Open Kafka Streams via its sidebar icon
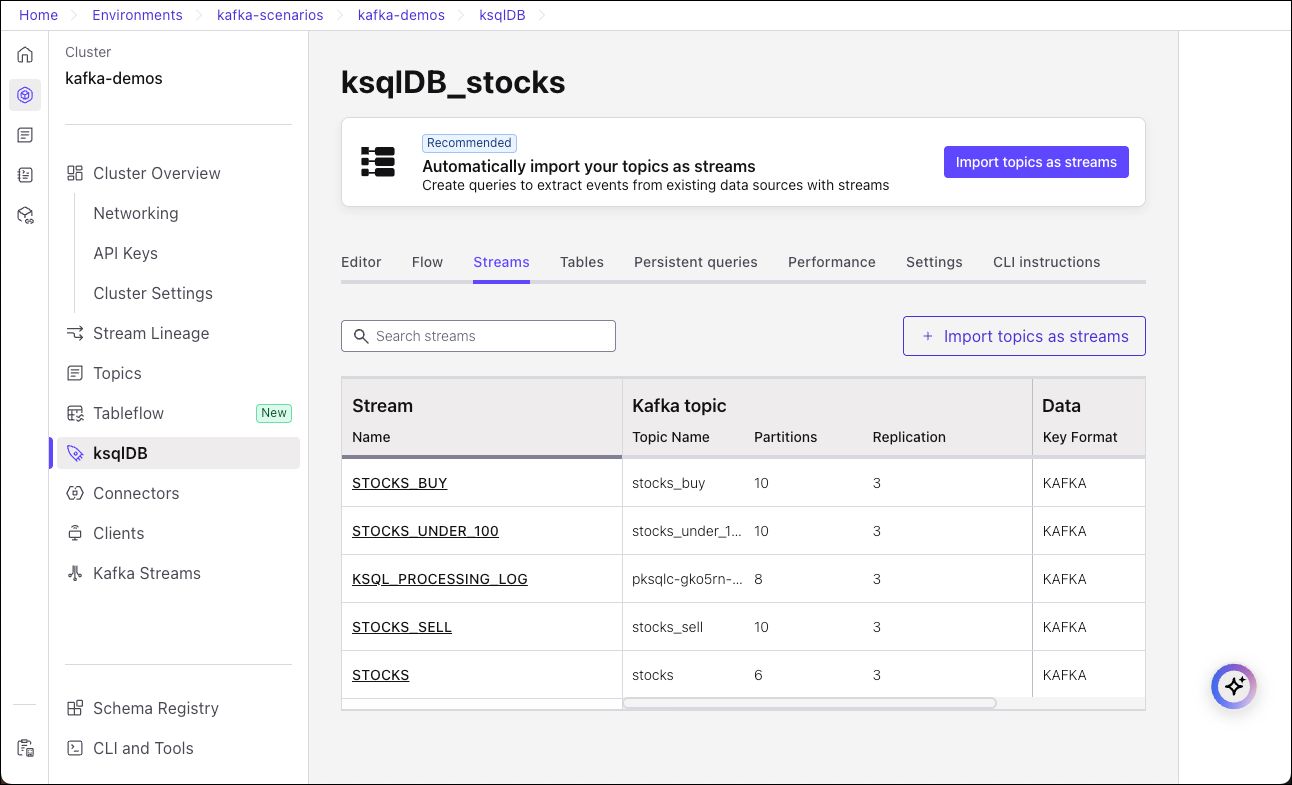The width and height of the screenshot is (1292, 785). [x=75, y=573]
